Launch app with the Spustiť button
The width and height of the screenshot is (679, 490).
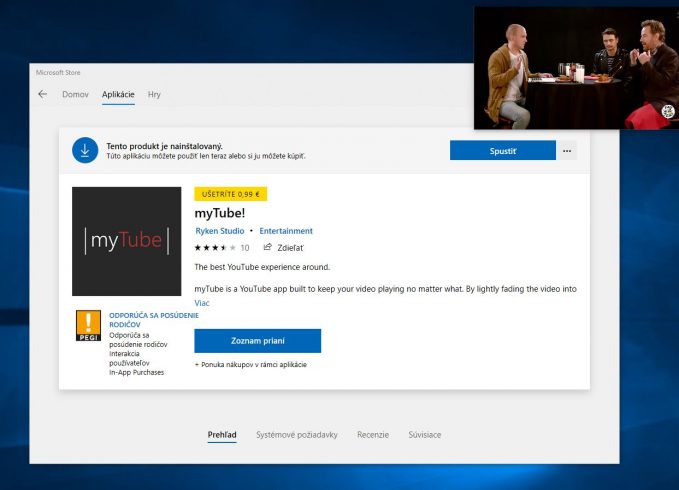click(x=503, y=151)
